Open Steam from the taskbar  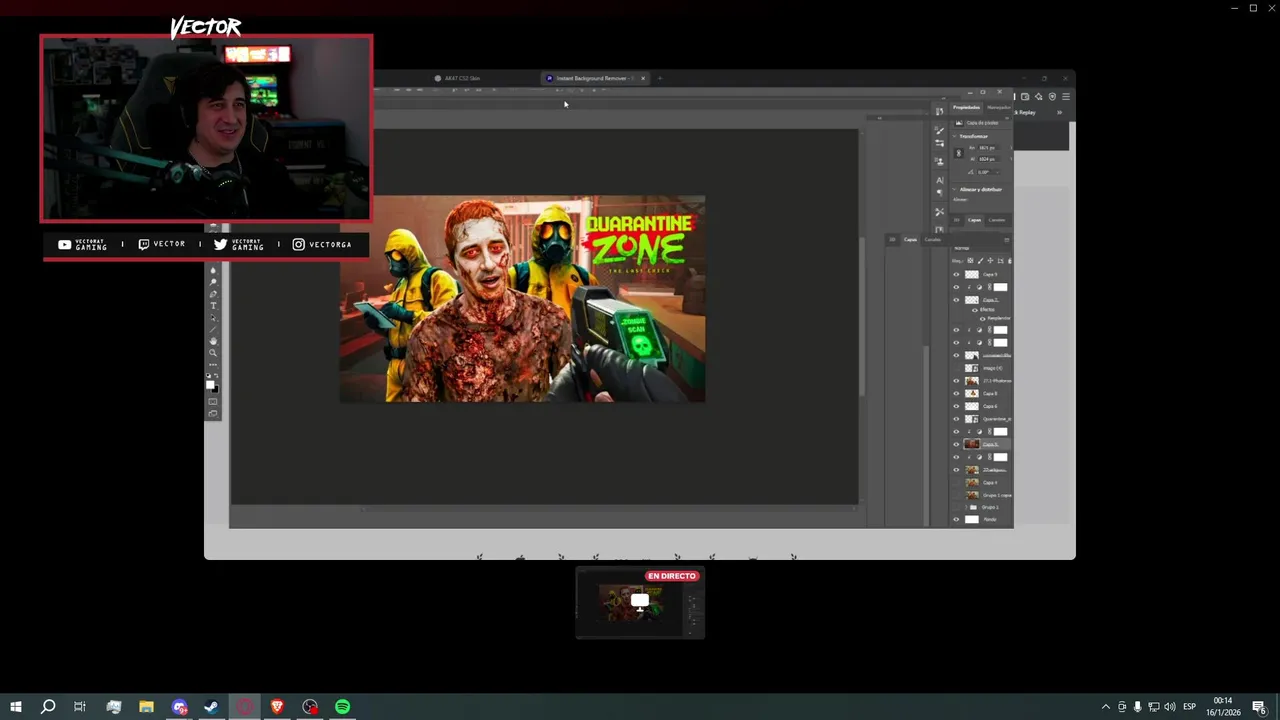(x=212, y=707)
